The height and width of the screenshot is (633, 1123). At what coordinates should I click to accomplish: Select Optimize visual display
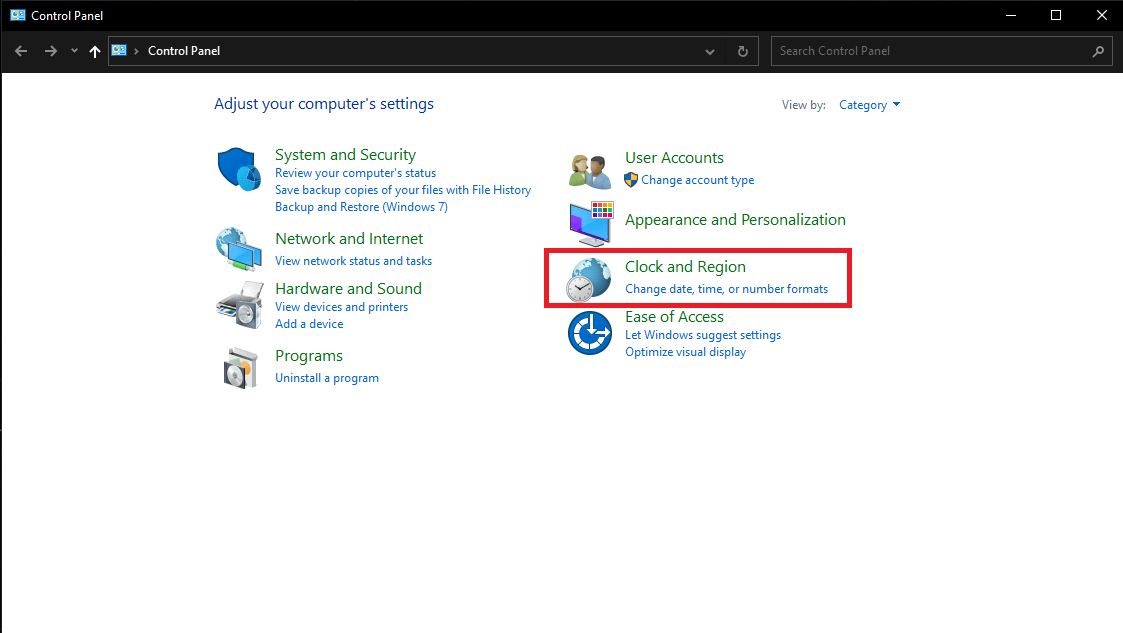[685, 352]
